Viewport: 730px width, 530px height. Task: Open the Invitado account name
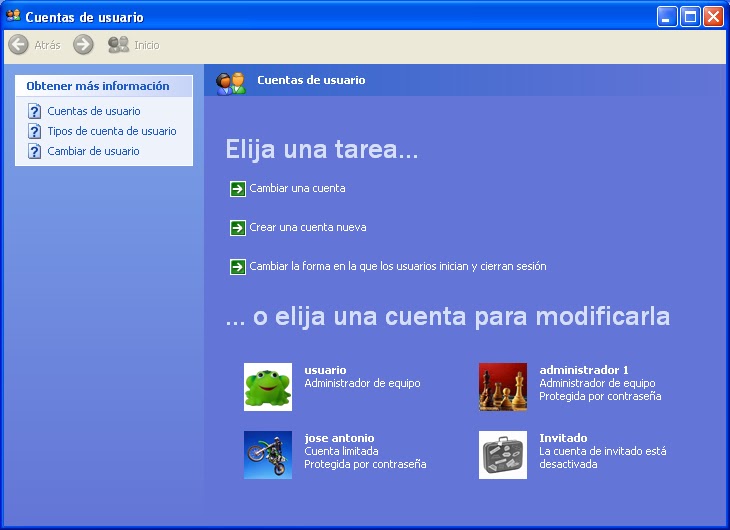563,438
